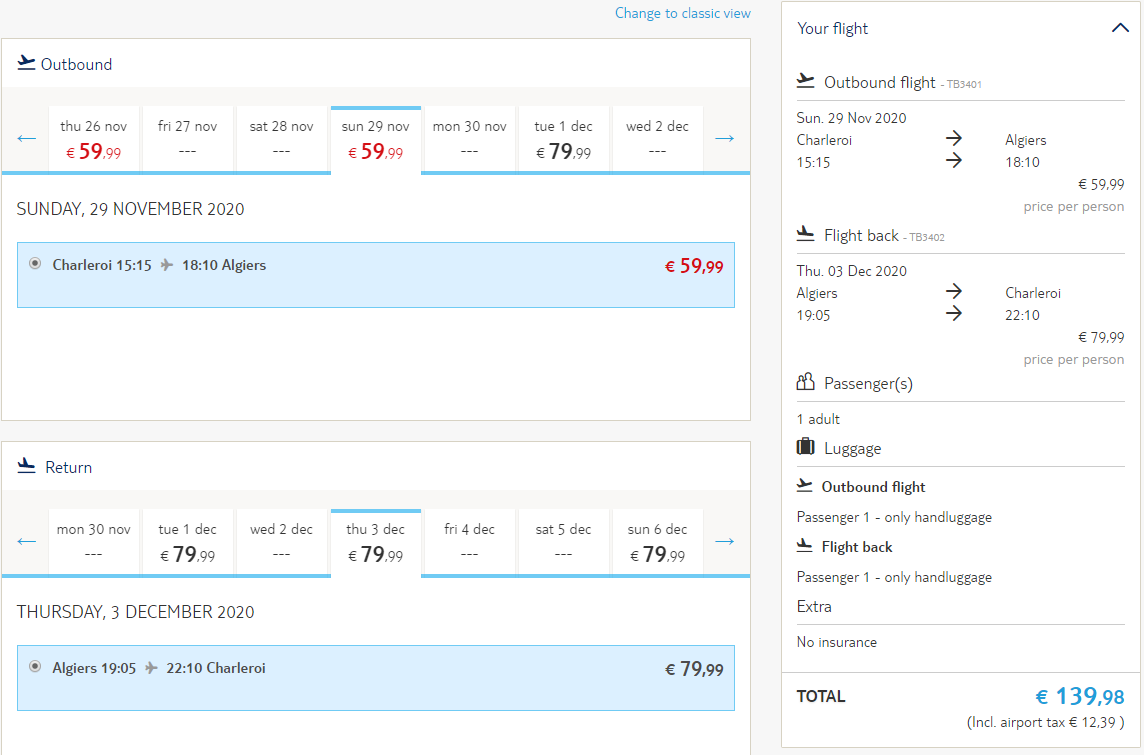Go to next return dates arrow
The width and height of the screenshot is (1144, 755).
coord(724,541)
